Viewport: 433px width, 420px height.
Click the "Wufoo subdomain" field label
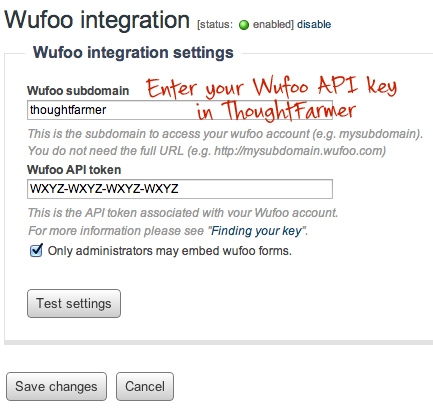pos(78,91)
